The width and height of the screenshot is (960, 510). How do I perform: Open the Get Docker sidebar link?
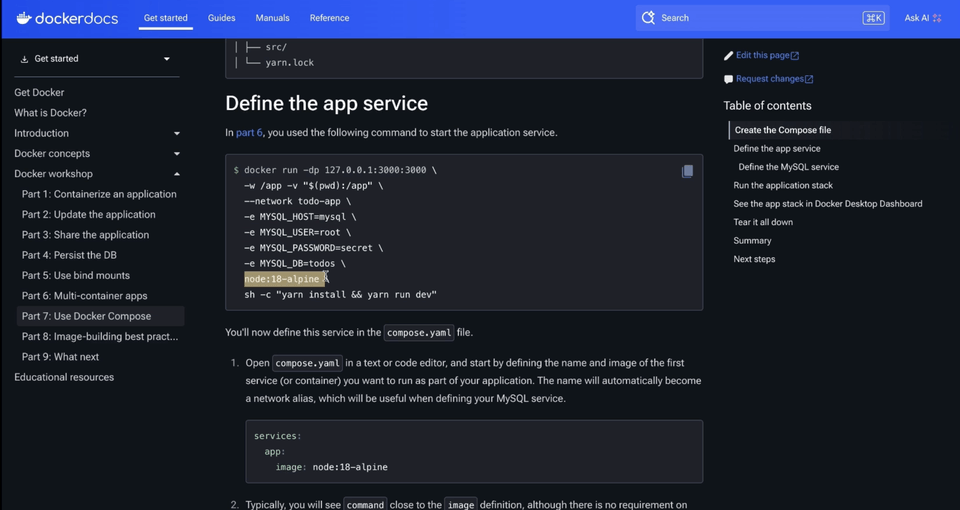(x=39, y=92)
